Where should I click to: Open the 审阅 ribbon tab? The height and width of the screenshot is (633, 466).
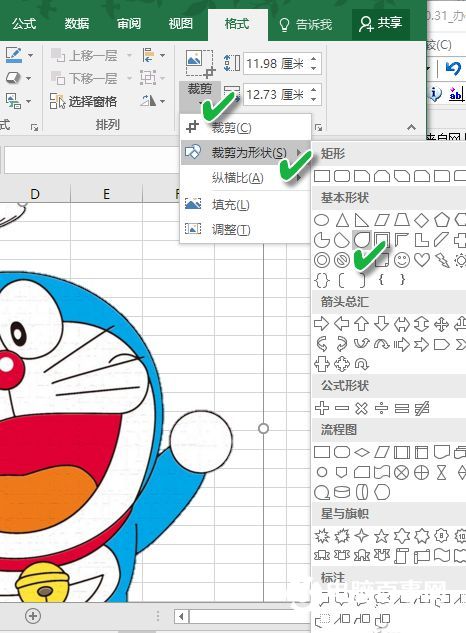129,24
